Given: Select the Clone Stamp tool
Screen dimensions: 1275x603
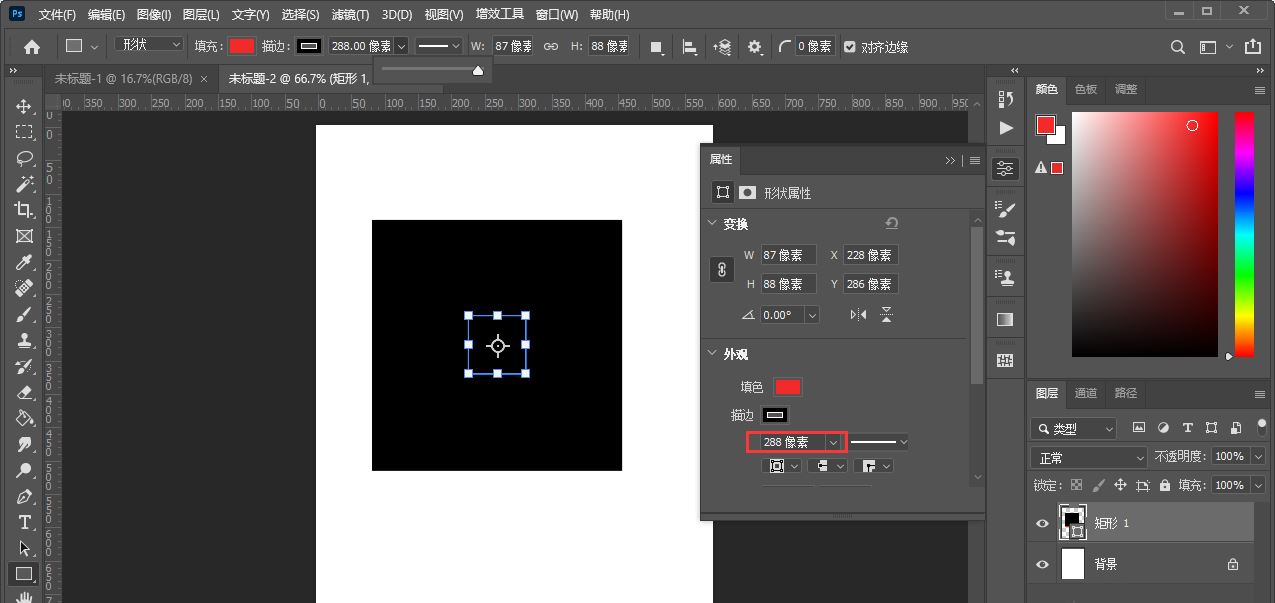Looking at the screenshot, I should pyautogui.click(x=24, y=340).
